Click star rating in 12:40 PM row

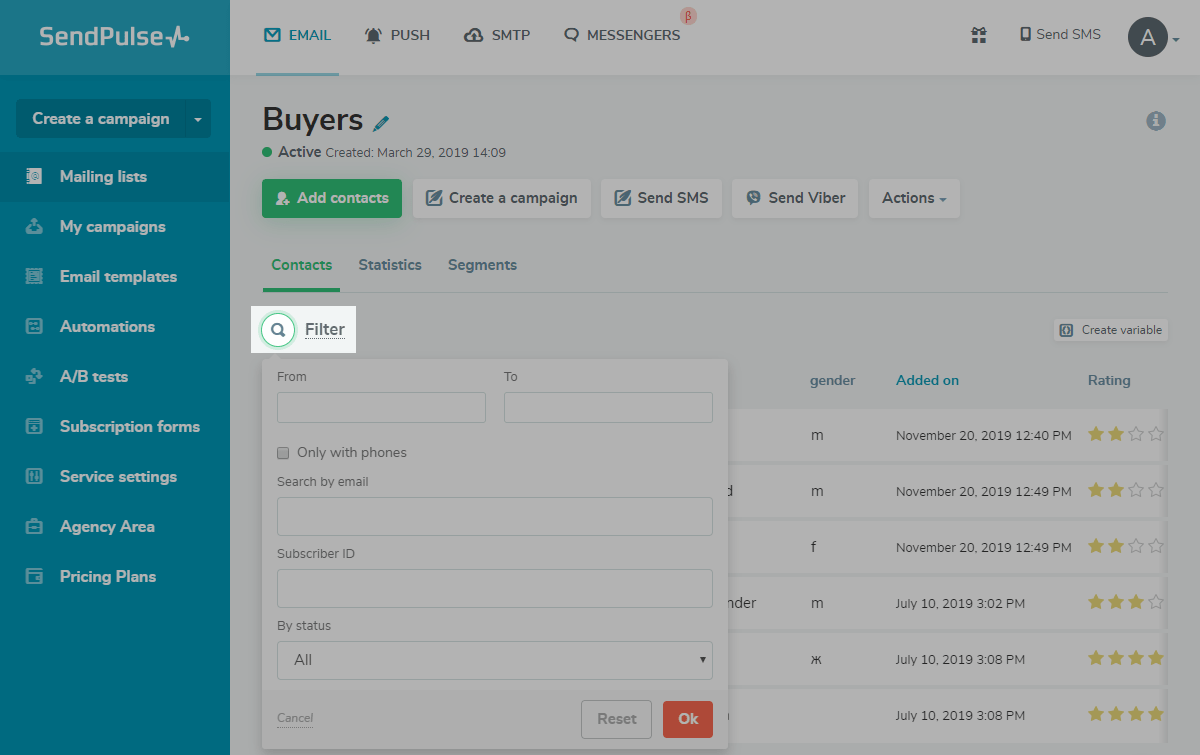[x=1126, y=434]
